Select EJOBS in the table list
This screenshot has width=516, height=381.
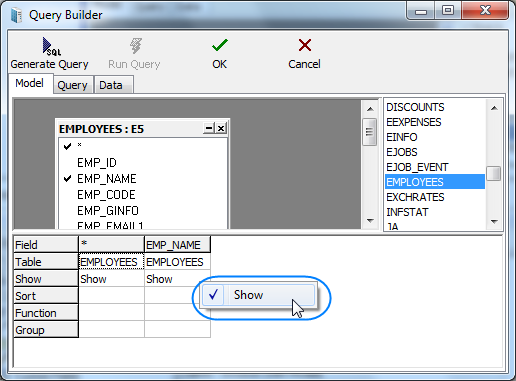[435, 152]
